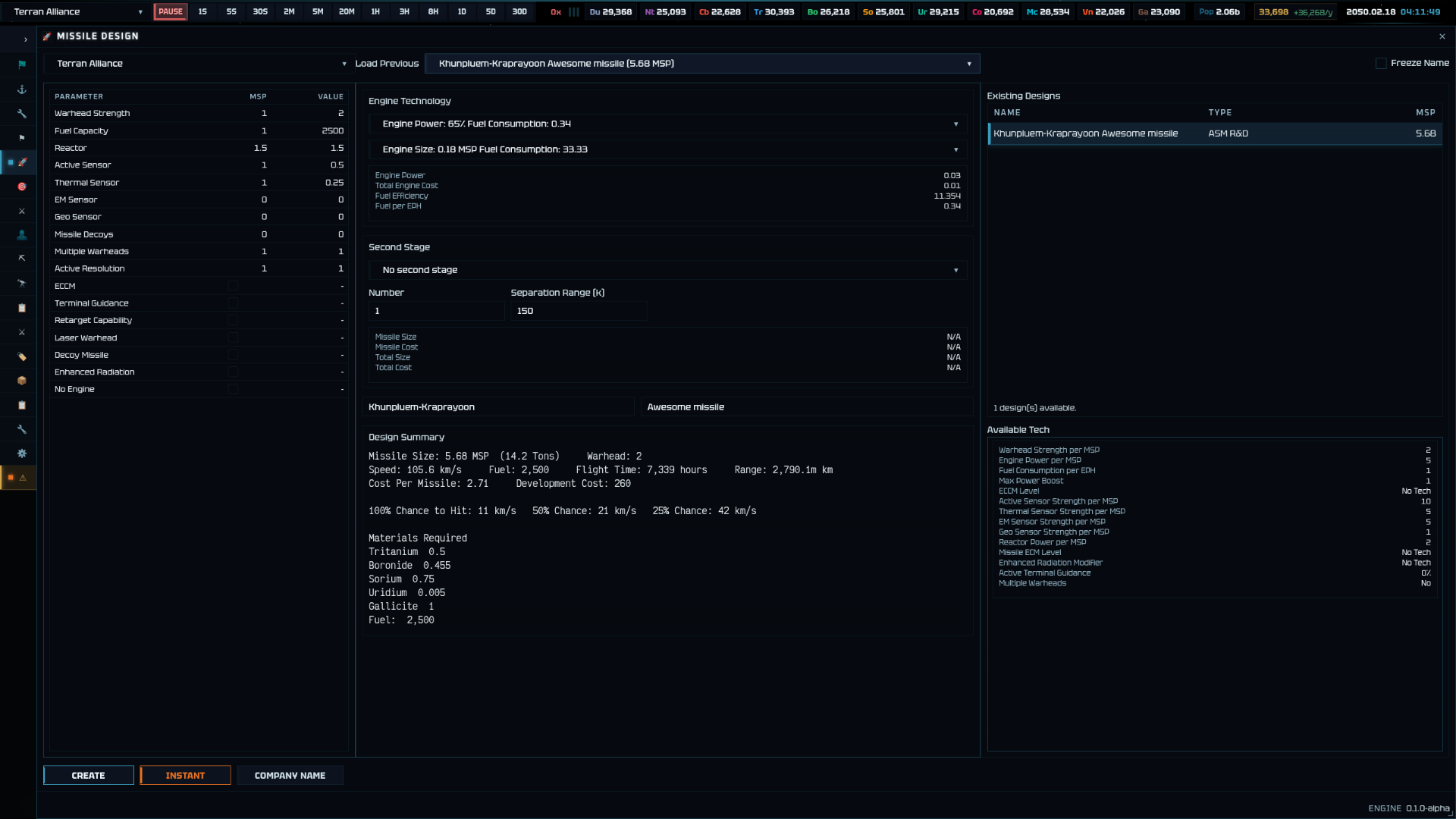Click the Fuel Capacity MSP value
The width and height of the screenshot is (1456, 819).
[264, 130]
